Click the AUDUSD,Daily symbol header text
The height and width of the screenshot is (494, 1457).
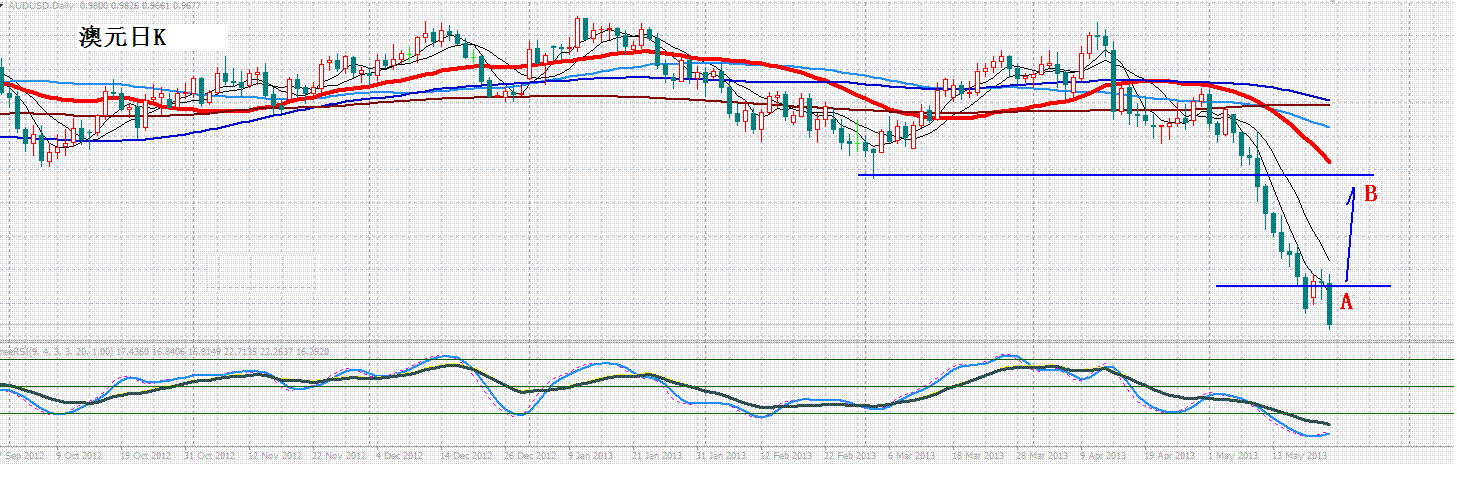point(40,5)
